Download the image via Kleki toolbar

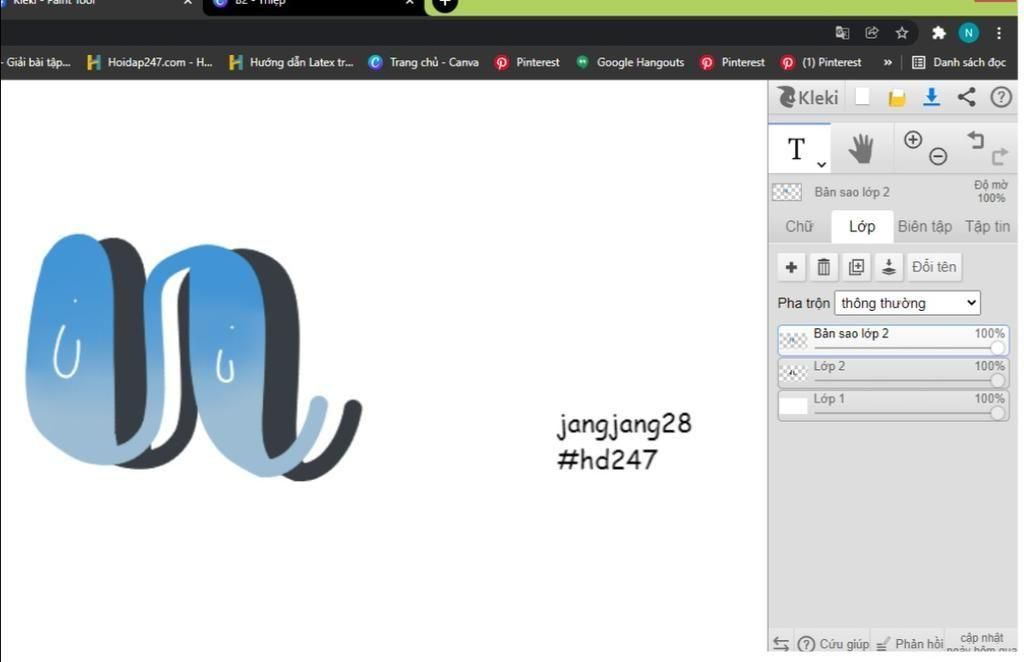932,97
